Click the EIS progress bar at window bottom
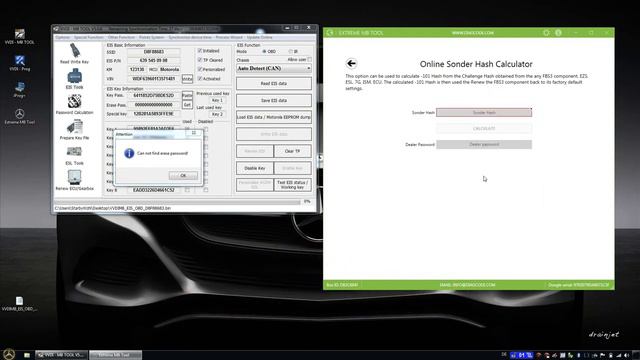This screenshot has width=640, height=360. pyautogui.click(x=178, y=202)
